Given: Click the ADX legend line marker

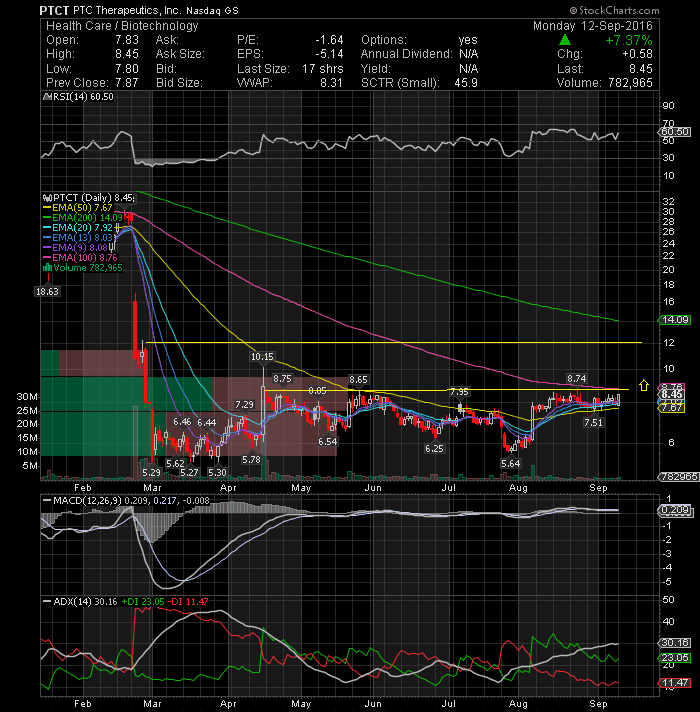Looking at the screenshot, I should [x=46, y=601].
